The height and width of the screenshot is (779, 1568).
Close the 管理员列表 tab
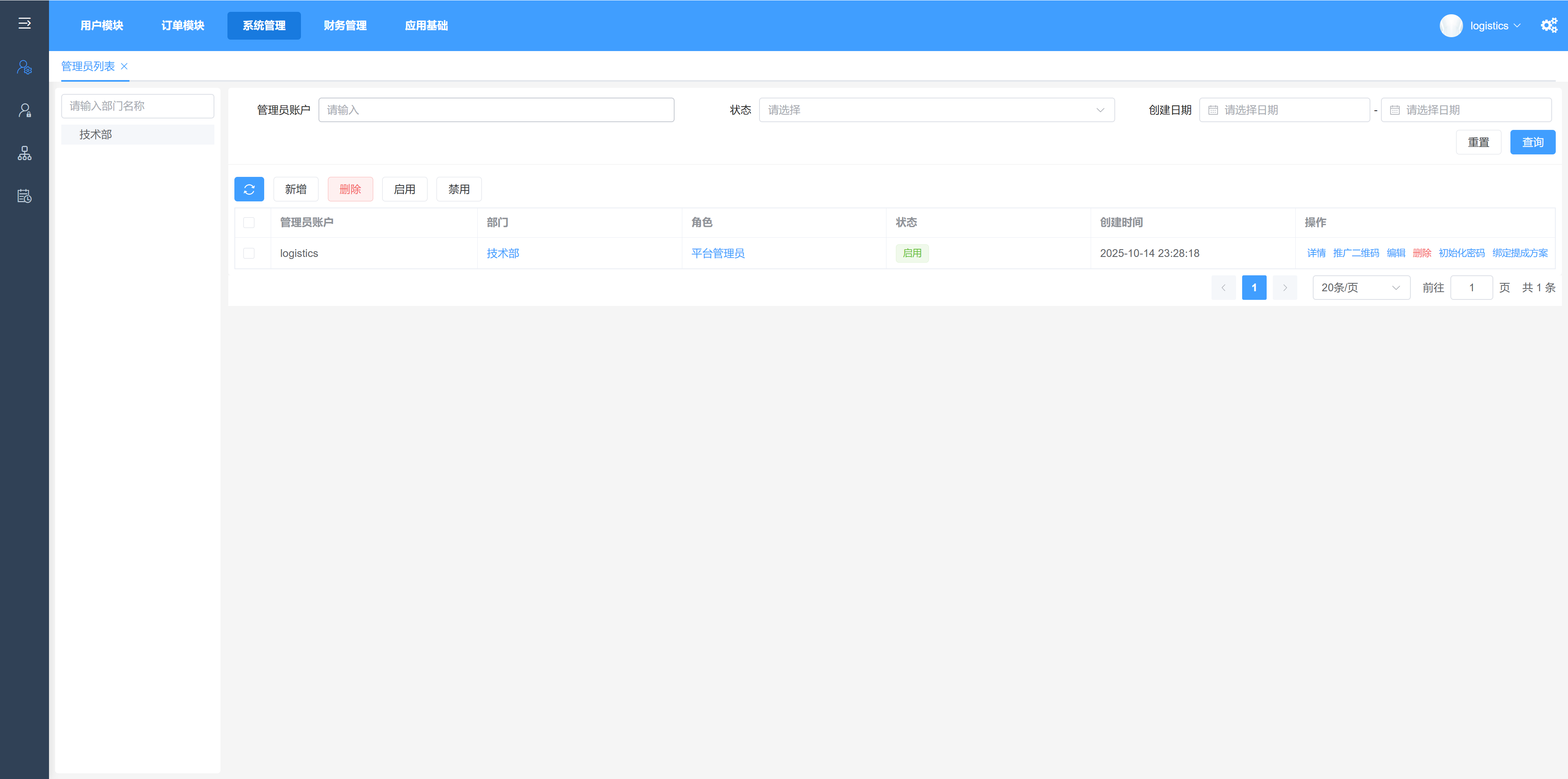coord(124,67)
